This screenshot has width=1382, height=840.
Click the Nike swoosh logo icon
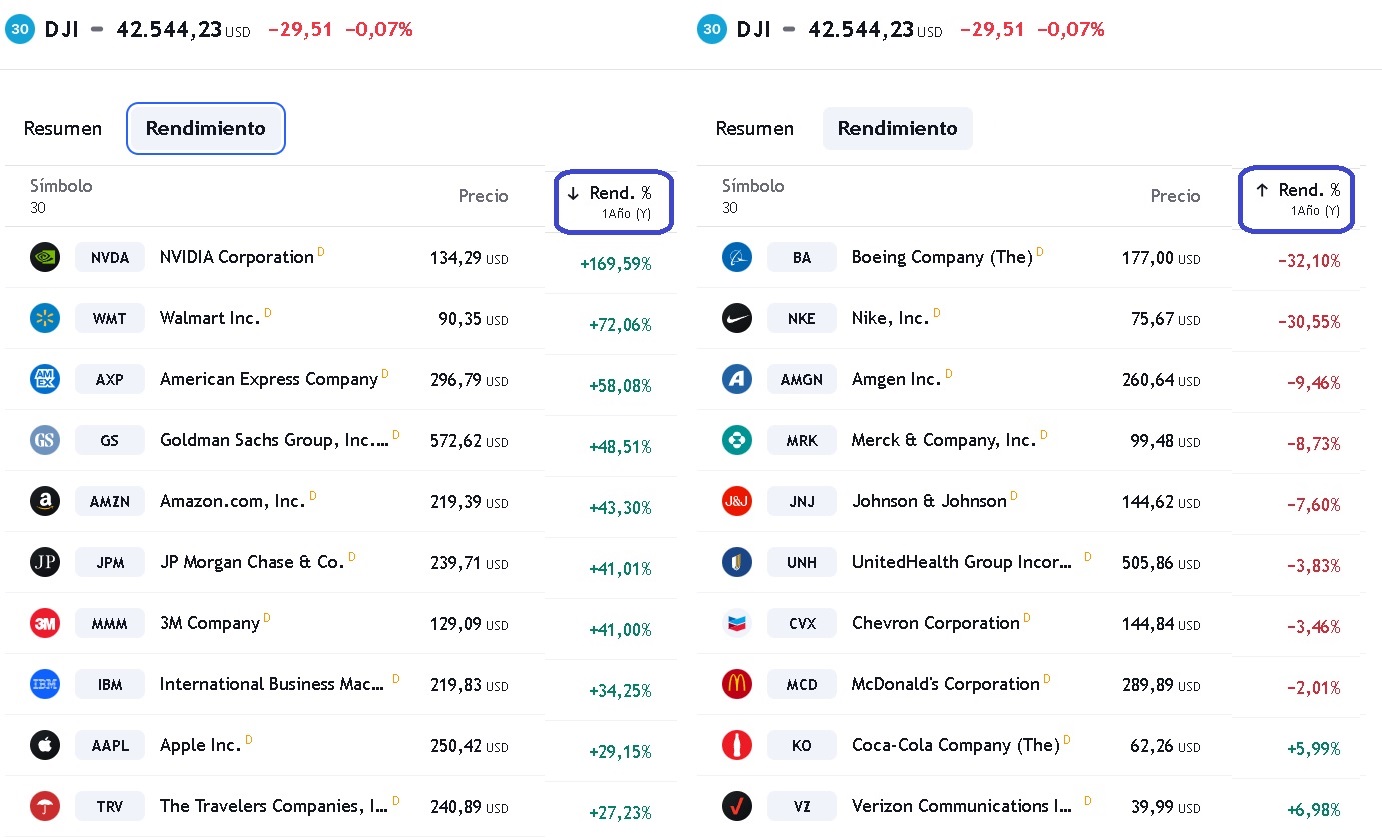[737, 318]
